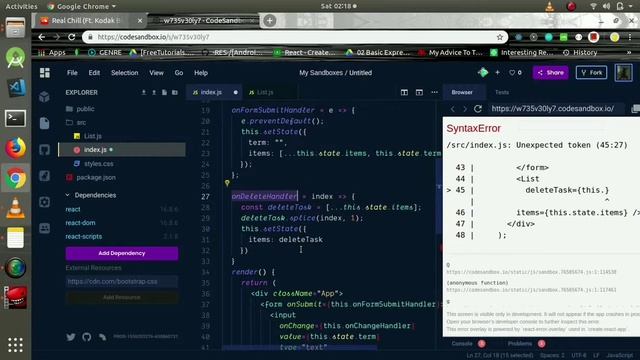Show more bookmarks chevron
Screen dimensions: 640x360
tap(629, 53)
